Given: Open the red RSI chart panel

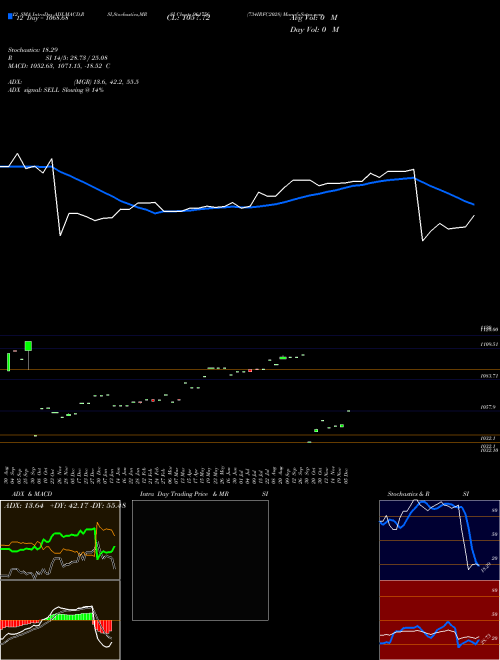Looking at the screenshot, I should click(x=439, y=620).
